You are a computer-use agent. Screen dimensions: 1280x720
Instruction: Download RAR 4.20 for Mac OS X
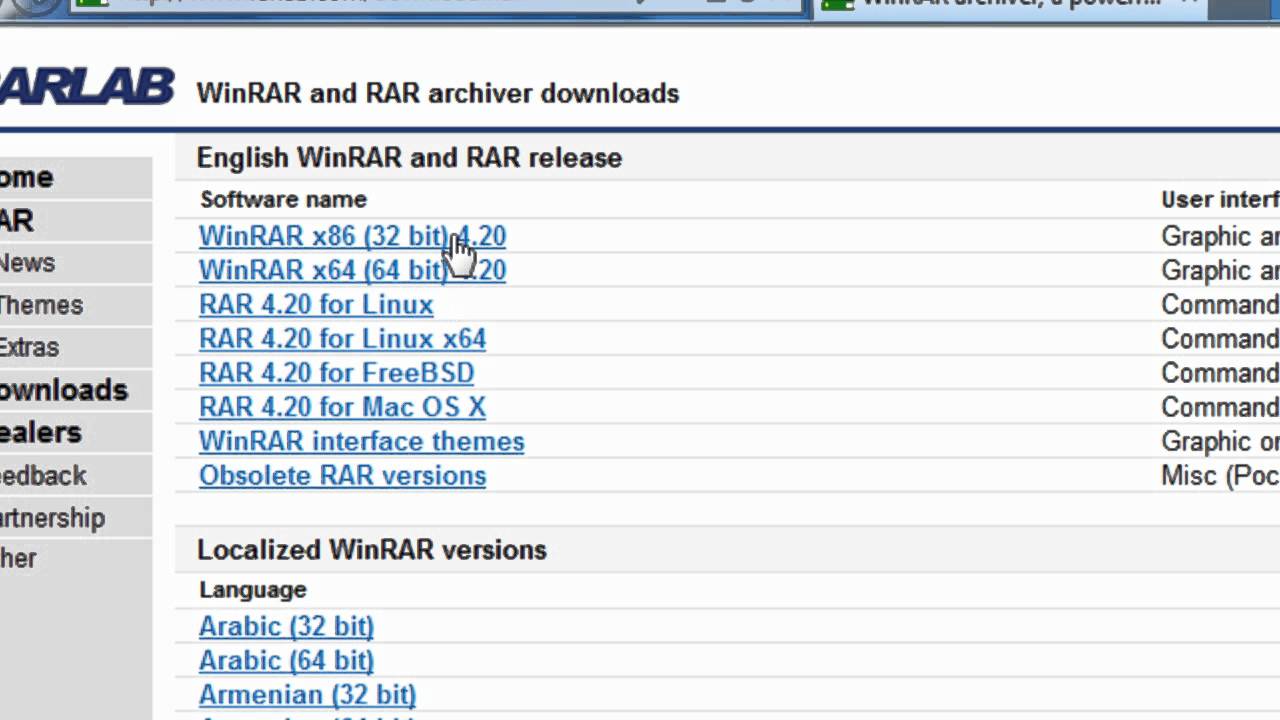point(342,407)
